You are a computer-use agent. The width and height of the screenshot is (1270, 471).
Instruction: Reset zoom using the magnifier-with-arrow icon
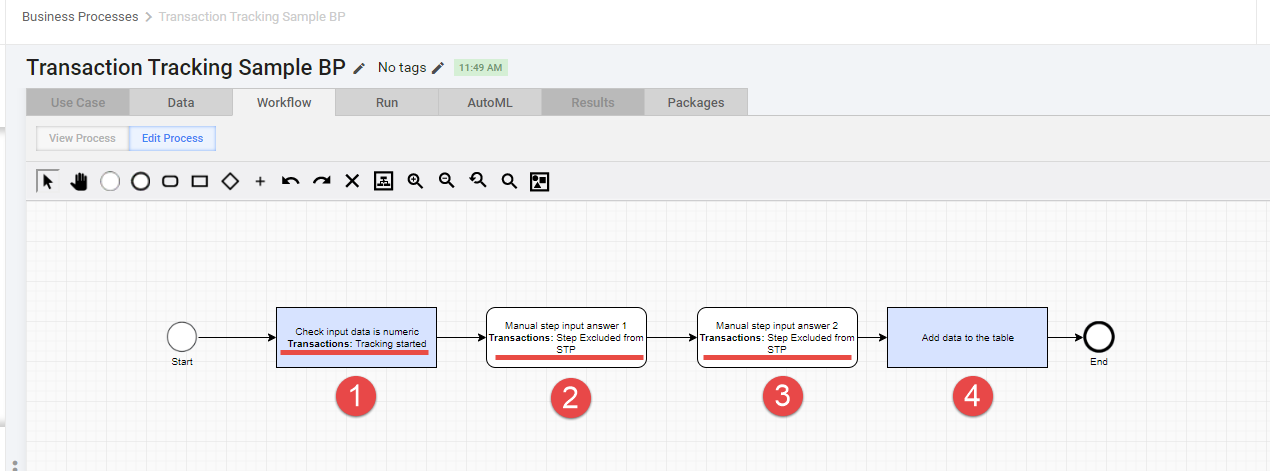[x=478, y=181]
